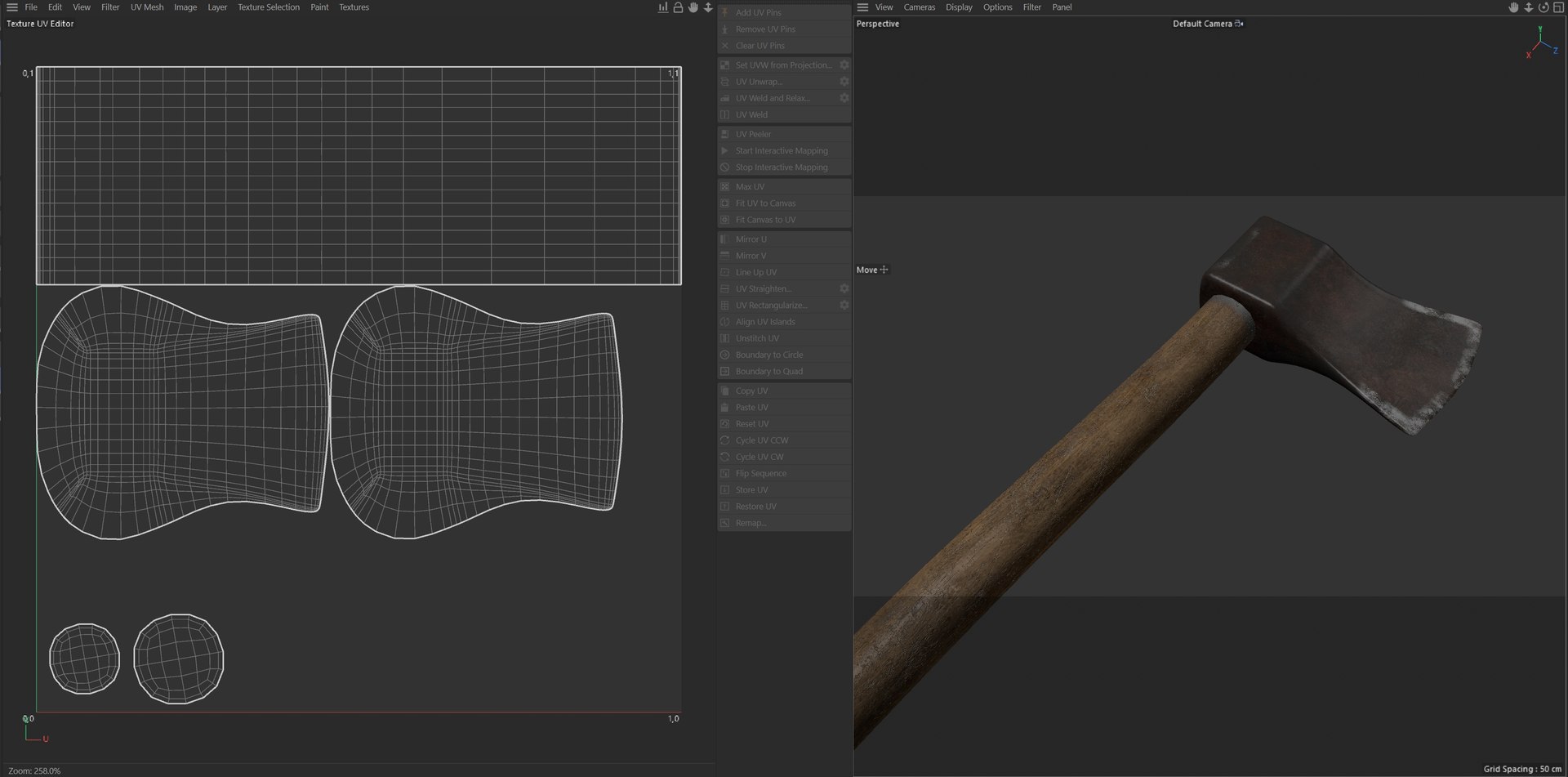Image resolution: width=1568 pixels, height=777 pixels.
Task: Click the Mirror U command
Action: tap(784, 239)
